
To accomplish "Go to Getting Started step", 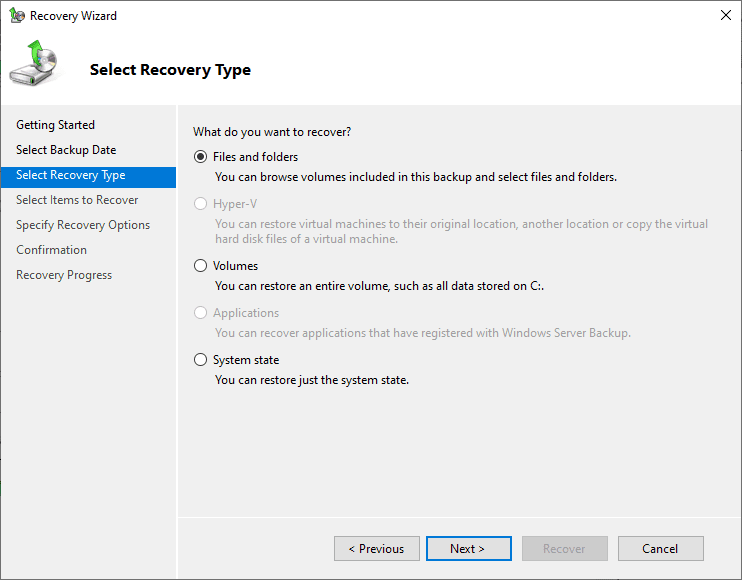I will (56, 125).
